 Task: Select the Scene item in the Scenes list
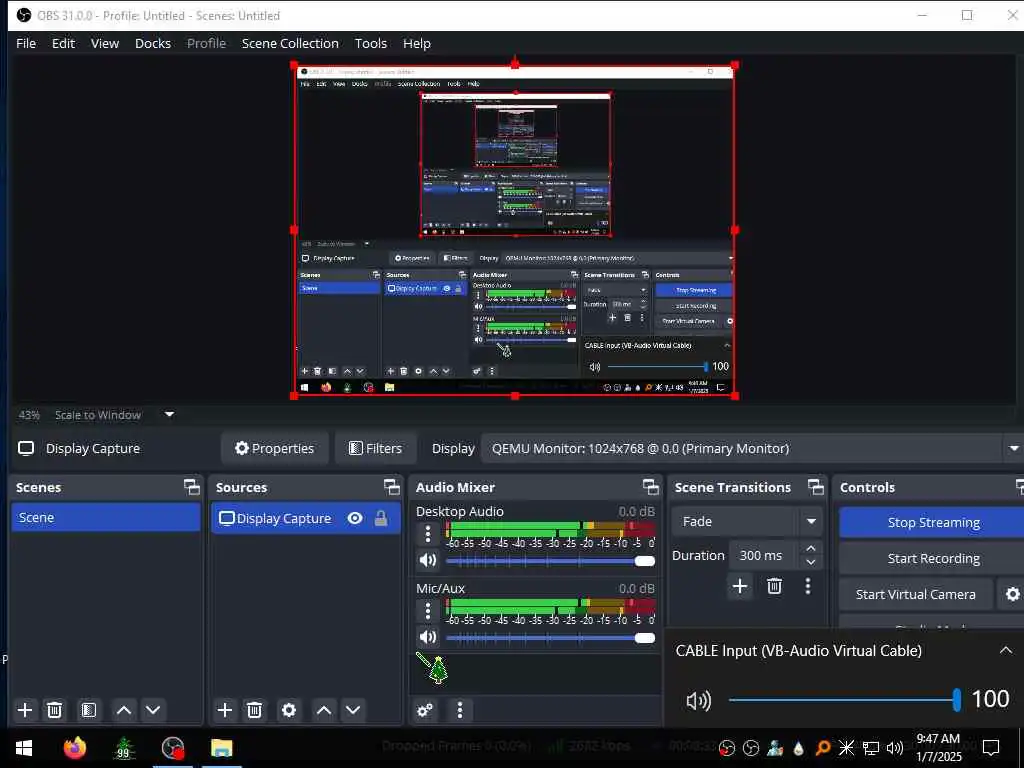click(106, 517)
